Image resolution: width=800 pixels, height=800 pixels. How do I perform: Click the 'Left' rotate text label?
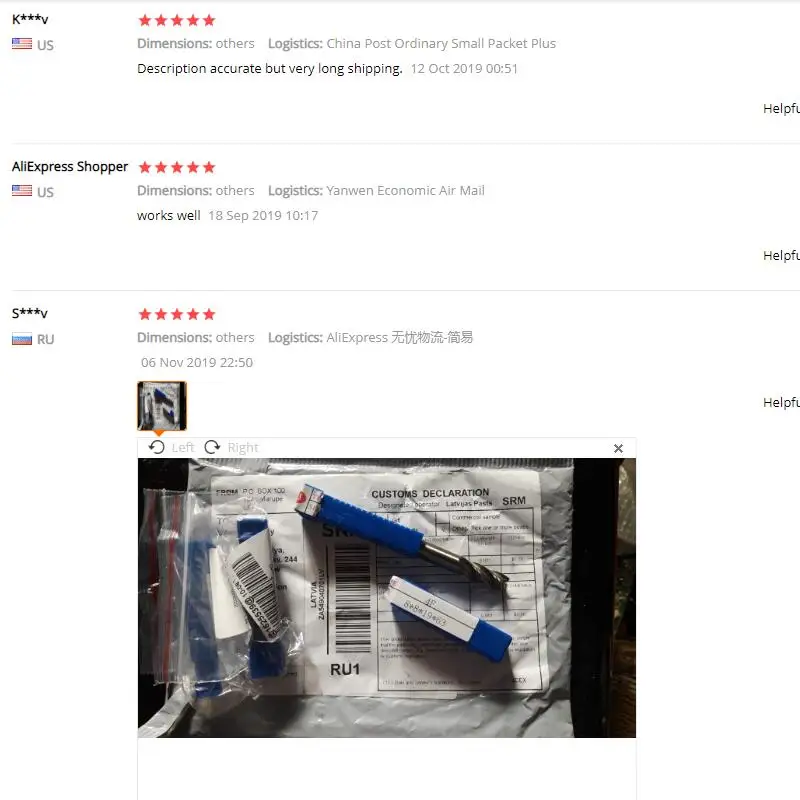183,447
